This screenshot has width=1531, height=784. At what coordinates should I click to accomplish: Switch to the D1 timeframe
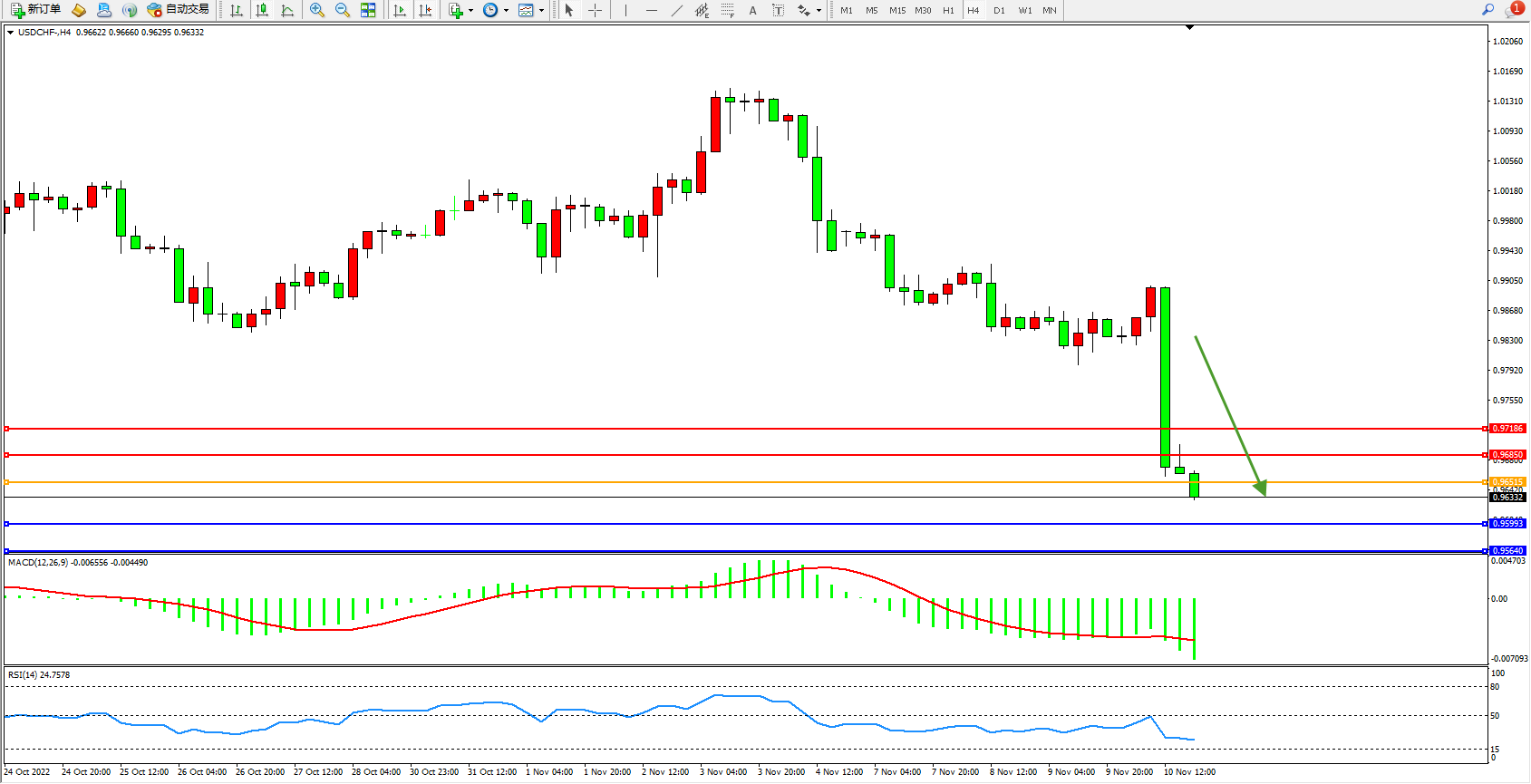coord(999,10)
